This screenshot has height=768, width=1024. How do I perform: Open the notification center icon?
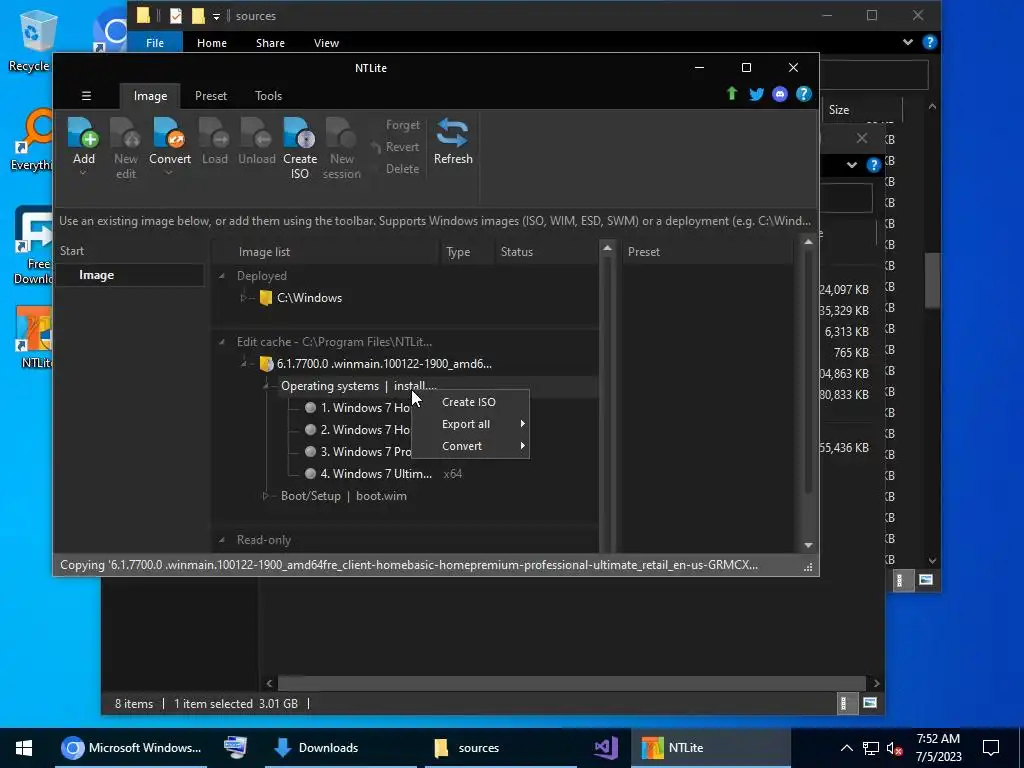coord(991,748)
